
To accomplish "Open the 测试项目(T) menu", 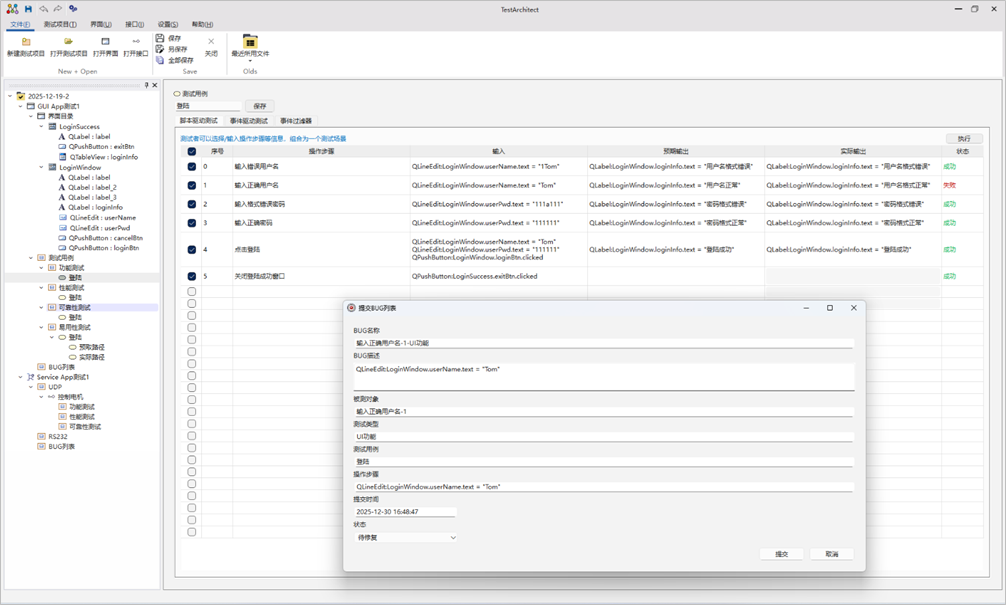I will (59, 24).
